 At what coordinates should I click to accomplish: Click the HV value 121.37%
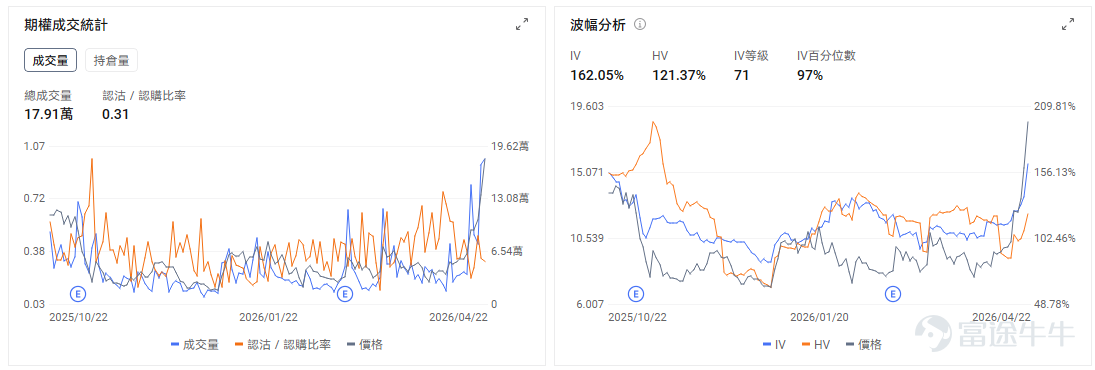pyautogui.click(x=679, y=75)
